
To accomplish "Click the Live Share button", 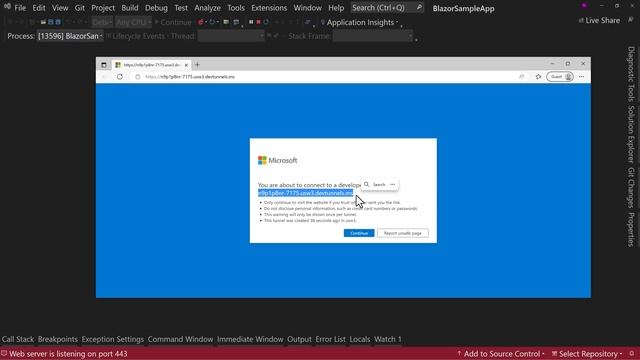I will click(x=599, y=20).
